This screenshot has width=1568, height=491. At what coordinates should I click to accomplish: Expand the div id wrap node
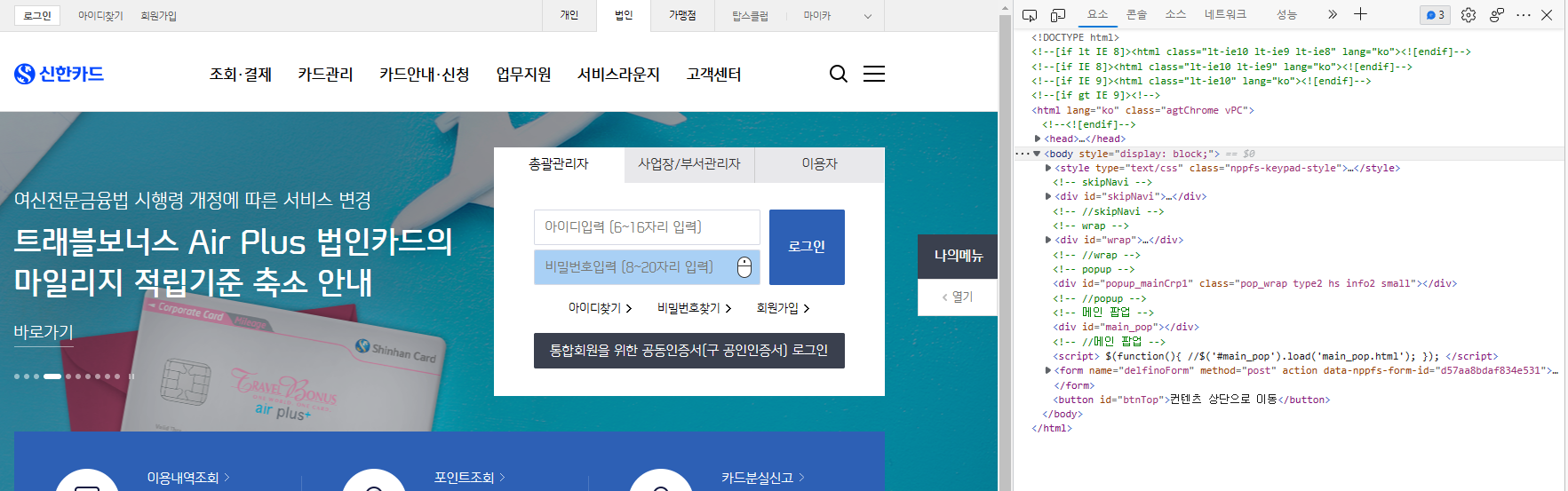pos(1048,240)
